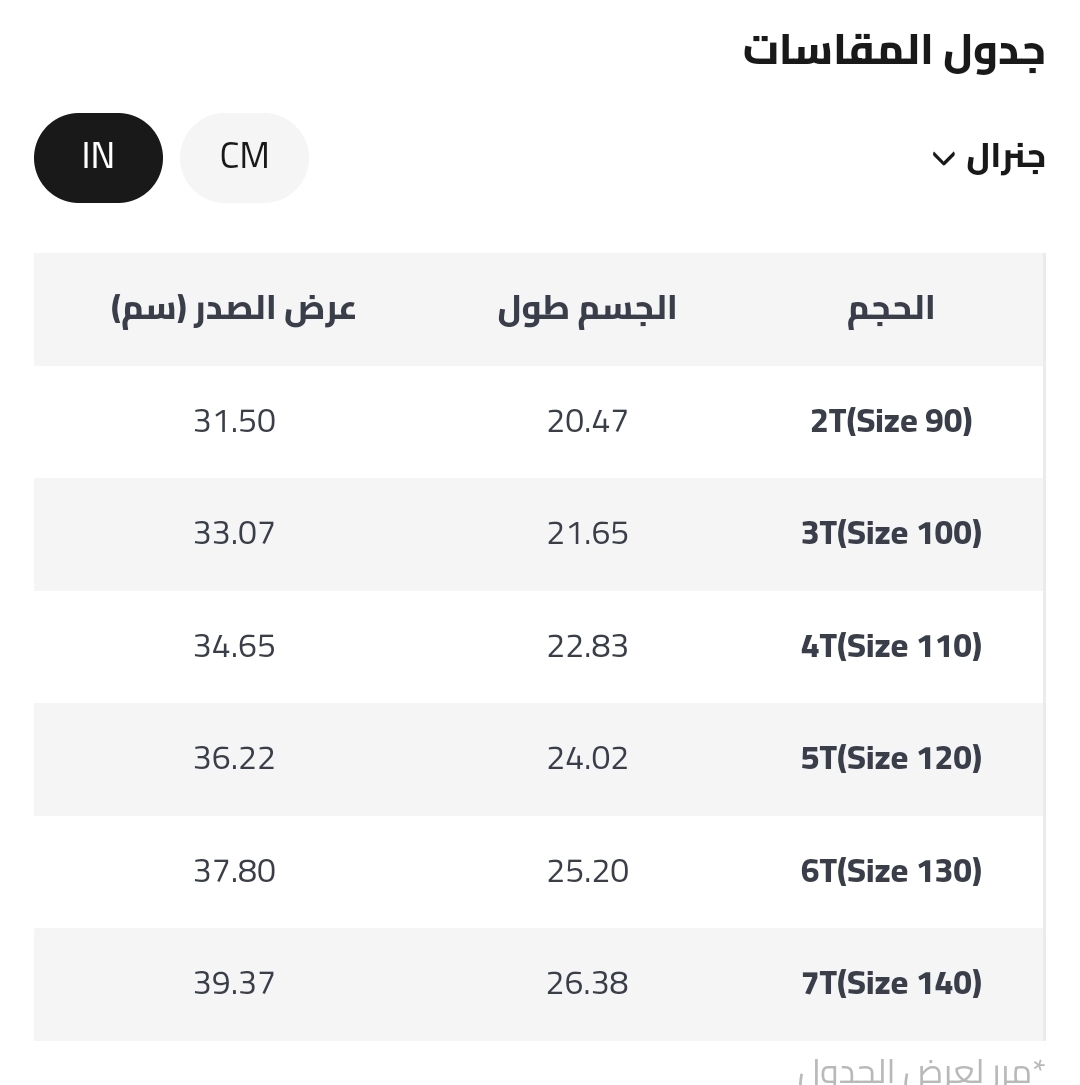
Task: Select the 6T(Size 130) row label
Action: point(891,871)
